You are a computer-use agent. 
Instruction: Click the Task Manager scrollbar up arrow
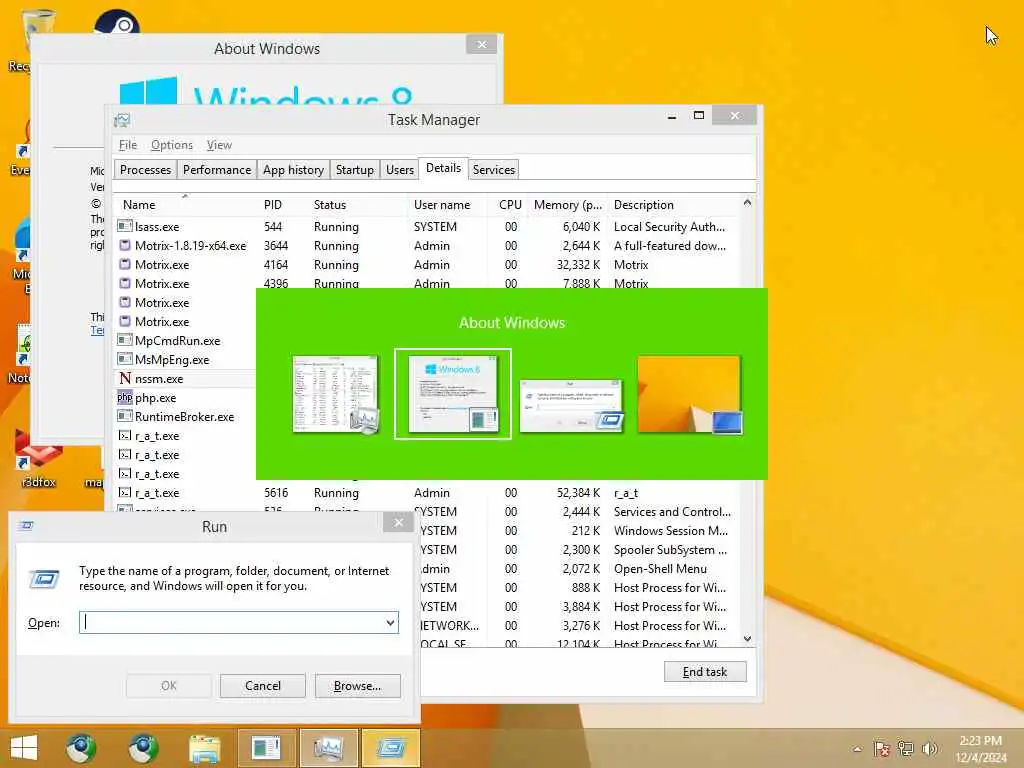(747, 203)
